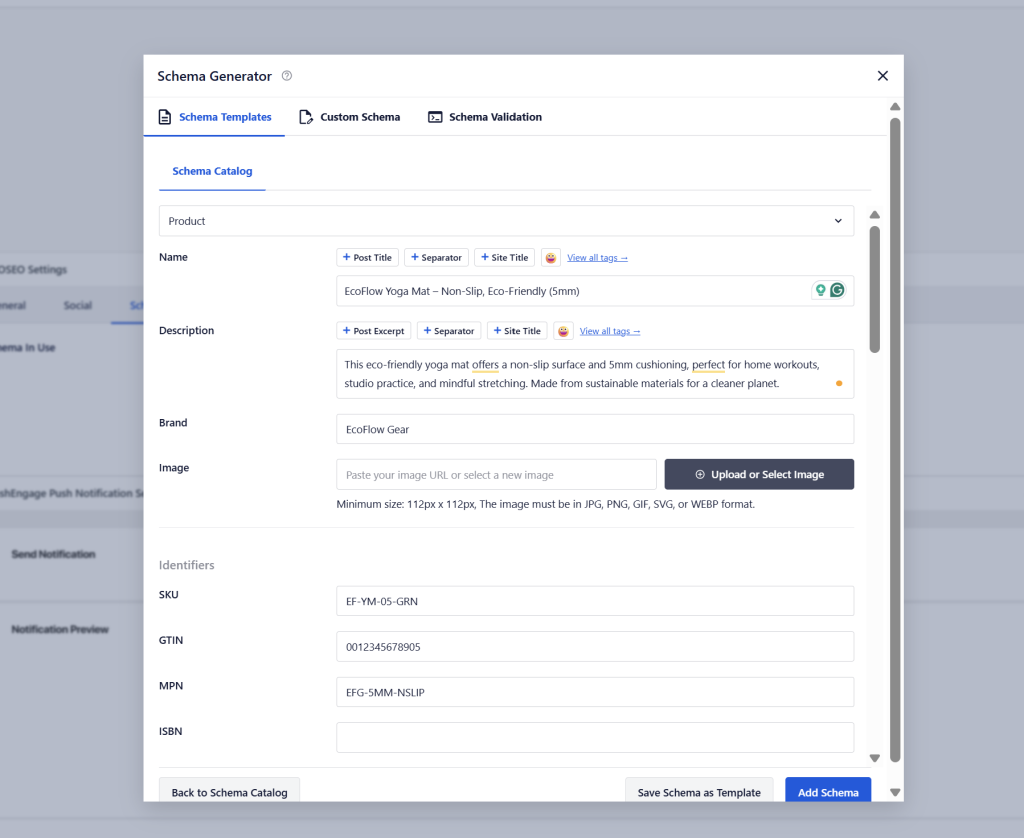The height and width of the screenshot is (838, 1024).
Task: Click the green Grammarly icon in the Name field
Action: tap(838, 289)
